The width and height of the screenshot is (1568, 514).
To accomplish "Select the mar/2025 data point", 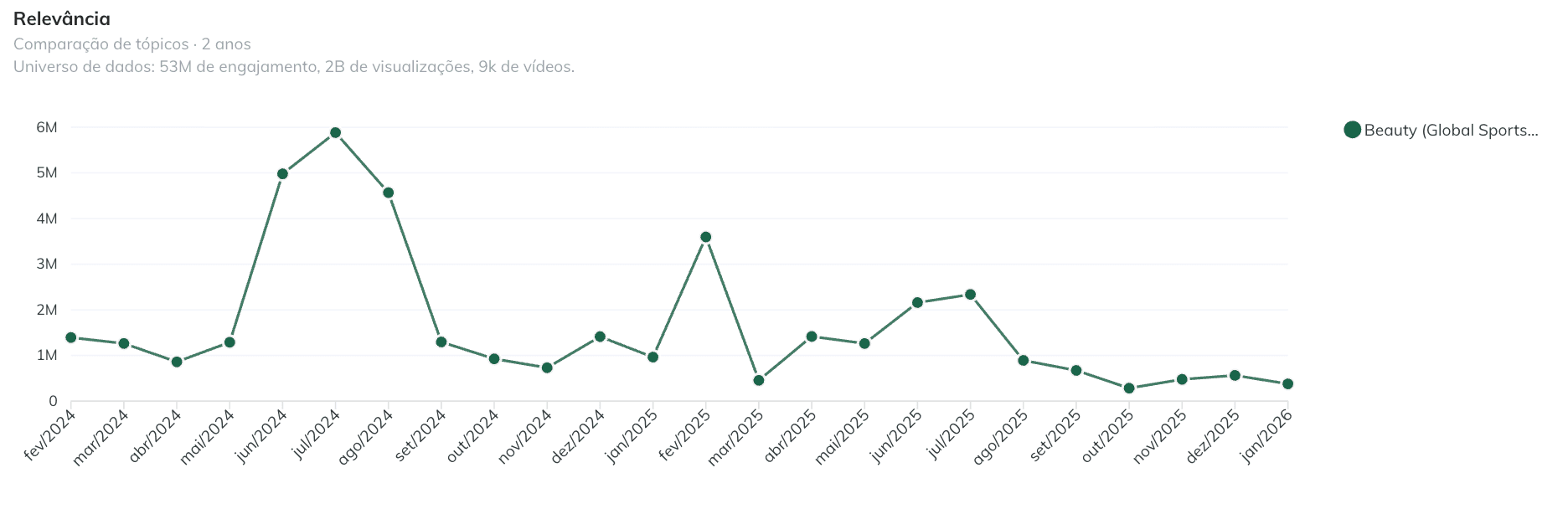I will (x=759, y=380).
